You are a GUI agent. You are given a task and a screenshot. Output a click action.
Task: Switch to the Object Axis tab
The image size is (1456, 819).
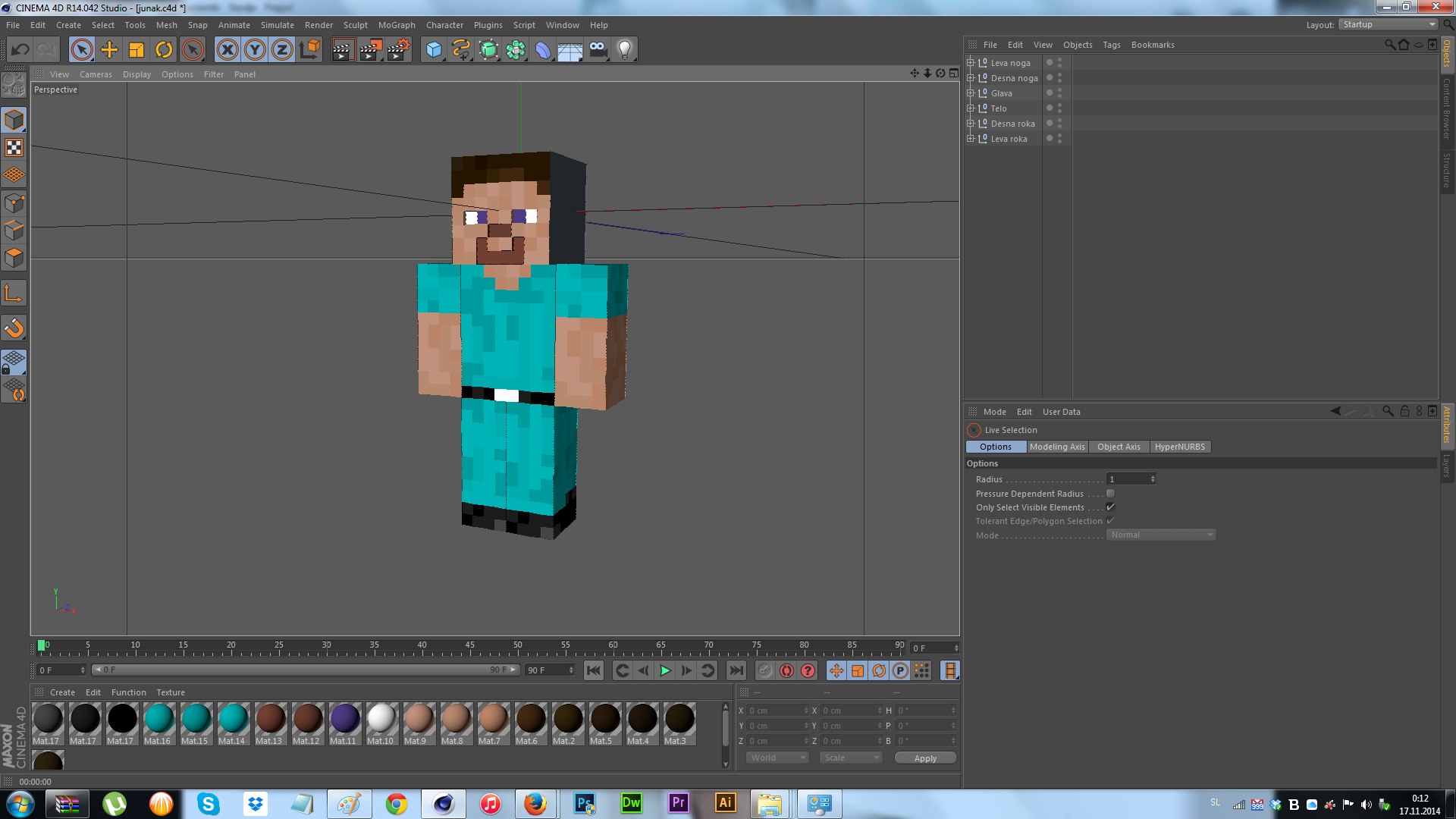point(1119,447)
